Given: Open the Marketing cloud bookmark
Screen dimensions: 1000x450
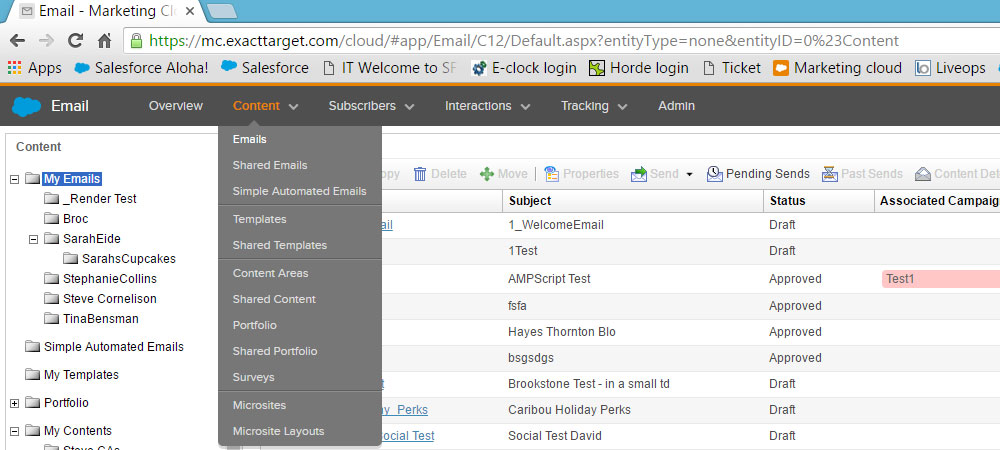Looking at the screenshot, I should (x=837, y=68).
